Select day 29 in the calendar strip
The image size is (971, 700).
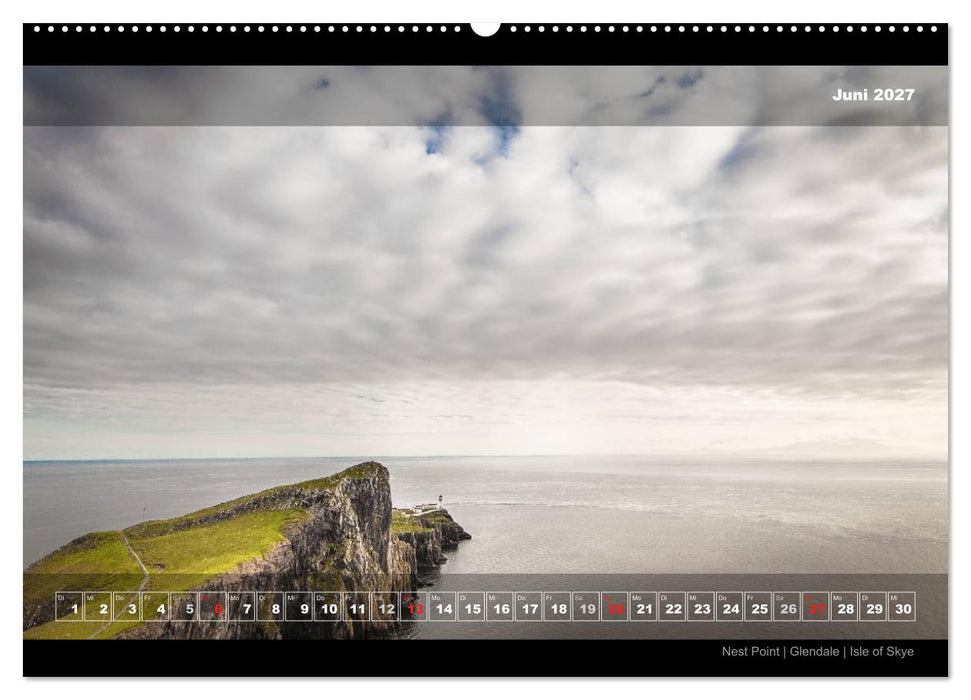874,606
